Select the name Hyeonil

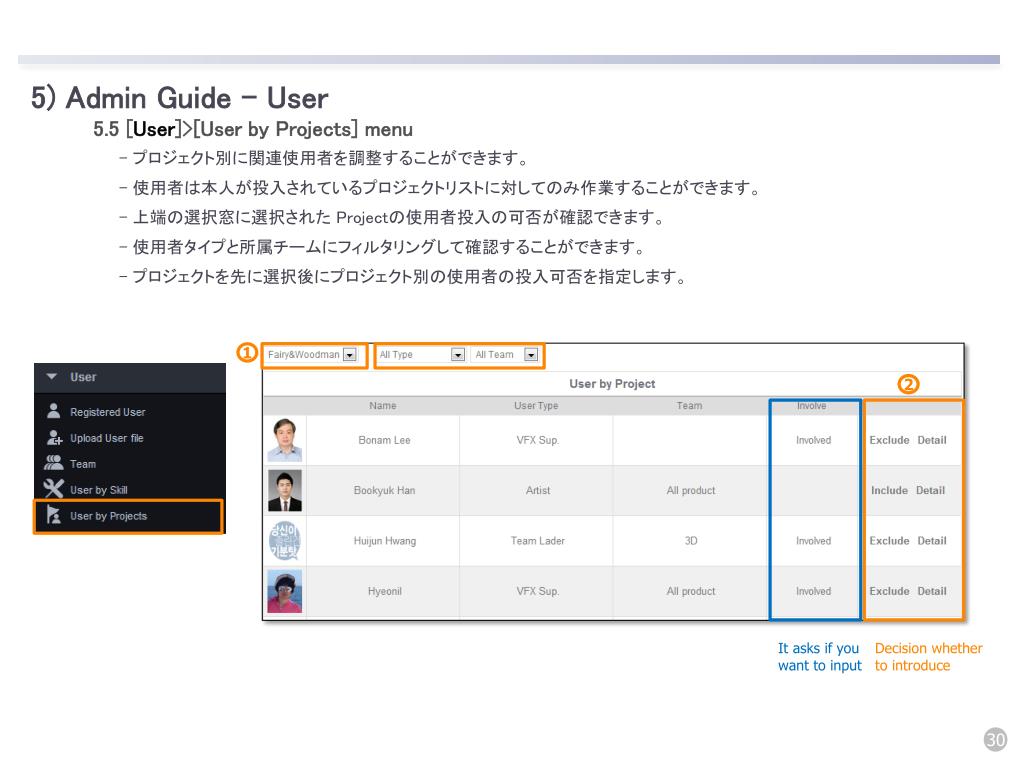[x=385, y=591]
